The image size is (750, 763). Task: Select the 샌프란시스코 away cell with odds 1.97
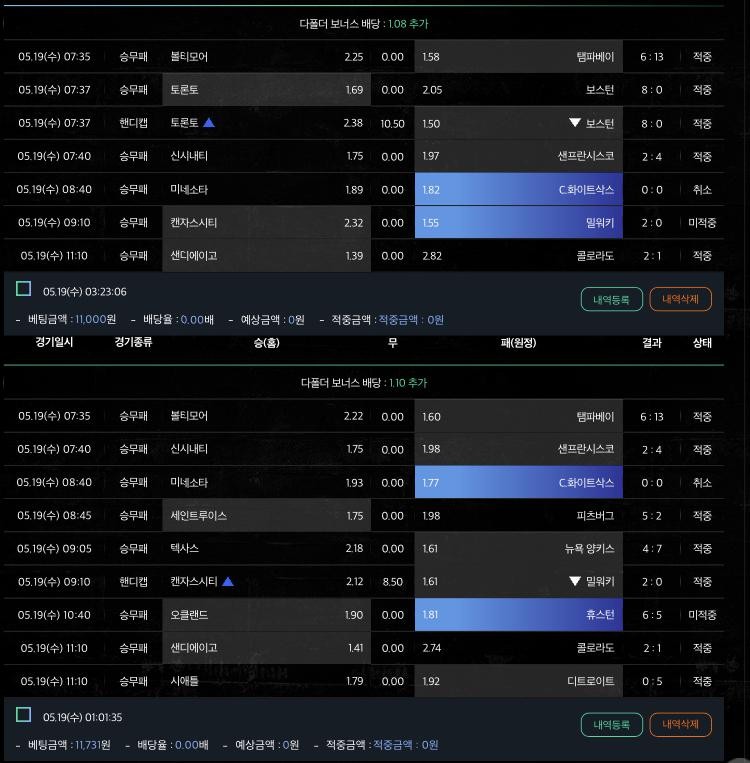519,156
